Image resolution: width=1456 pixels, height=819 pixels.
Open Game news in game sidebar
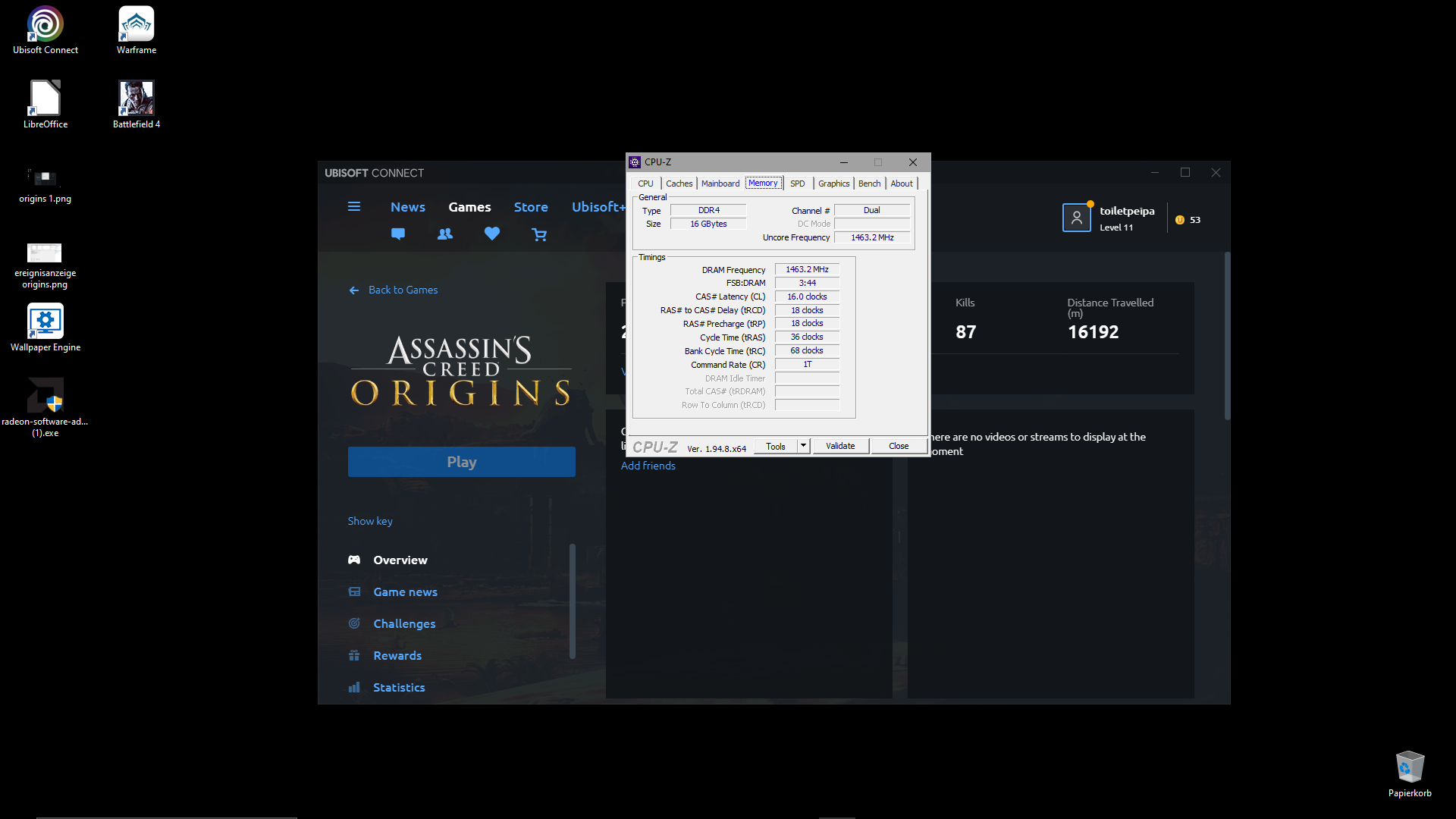(x=405, y=591)
